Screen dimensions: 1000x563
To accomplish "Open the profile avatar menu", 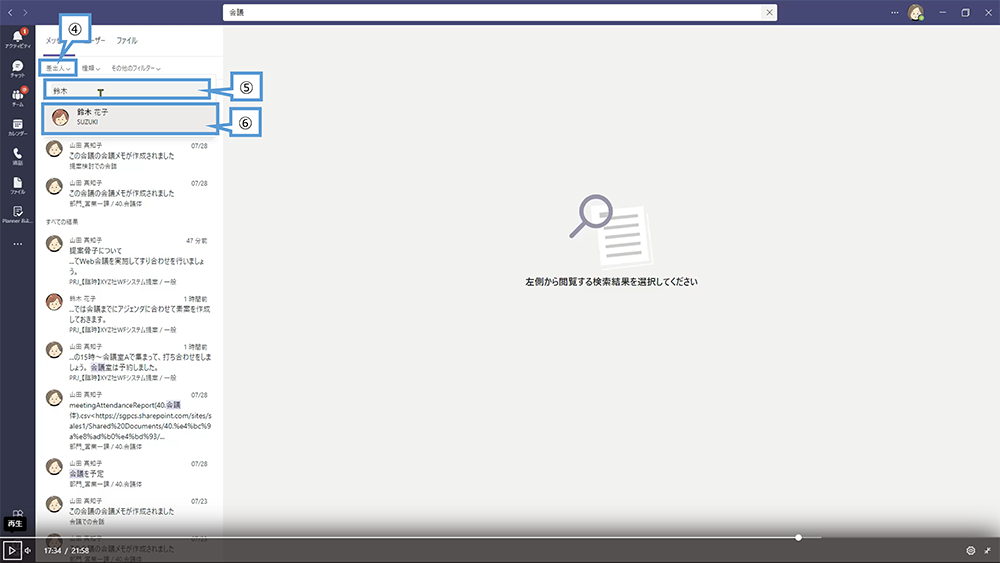I will coord(916,12).
